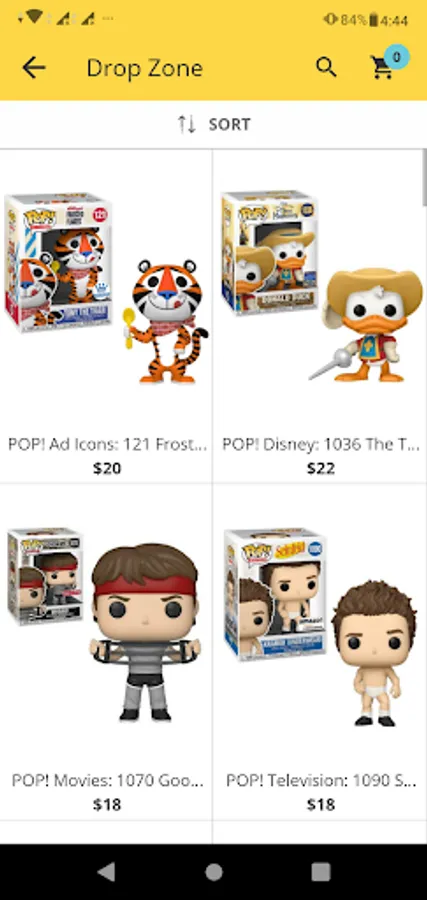The image size is (427, 900).
Task: Open POP! Television: 1090 S... listing
Action: [x=321, y=781]
